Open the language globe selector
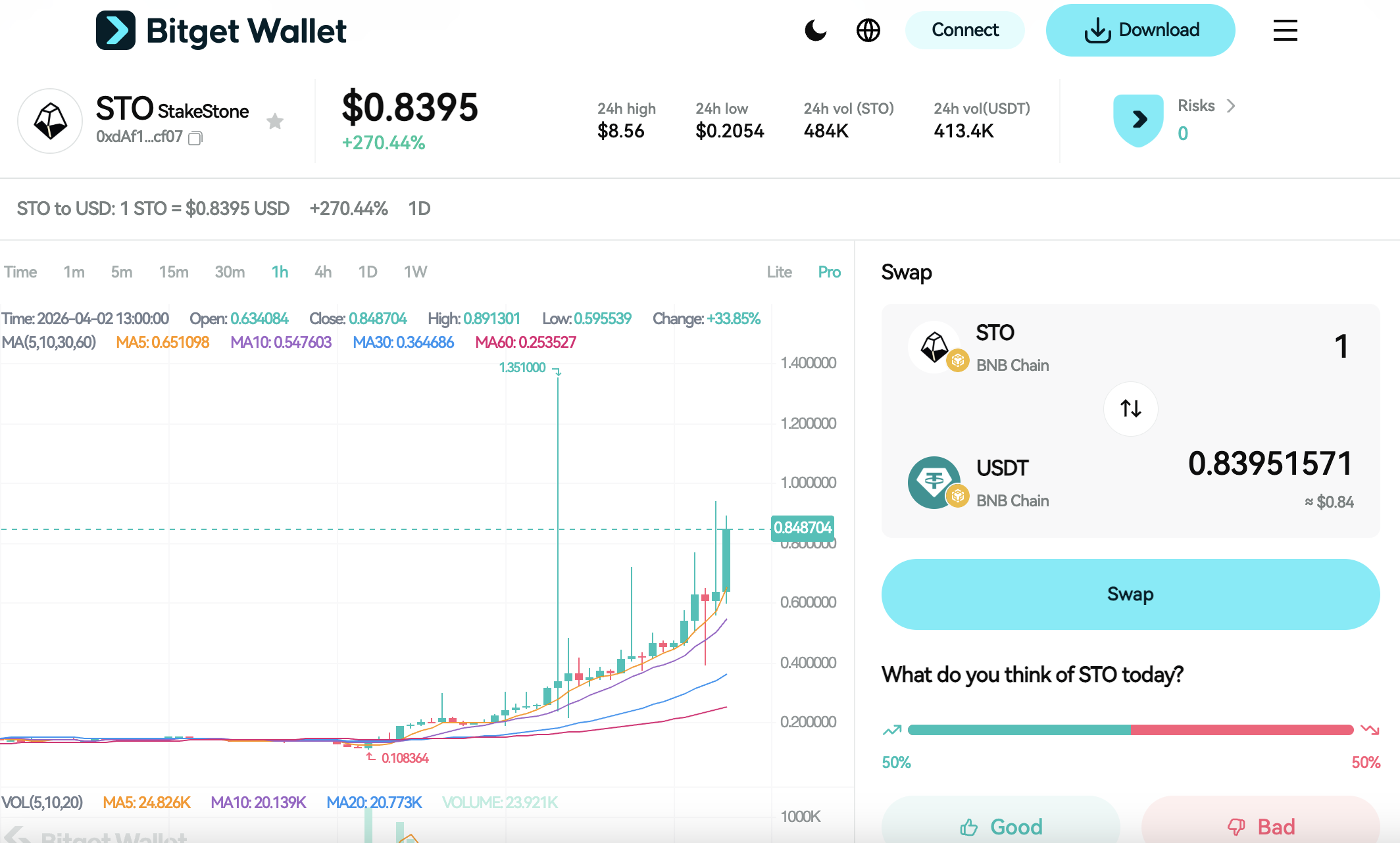1400x843 pixels. coord(868,30)
